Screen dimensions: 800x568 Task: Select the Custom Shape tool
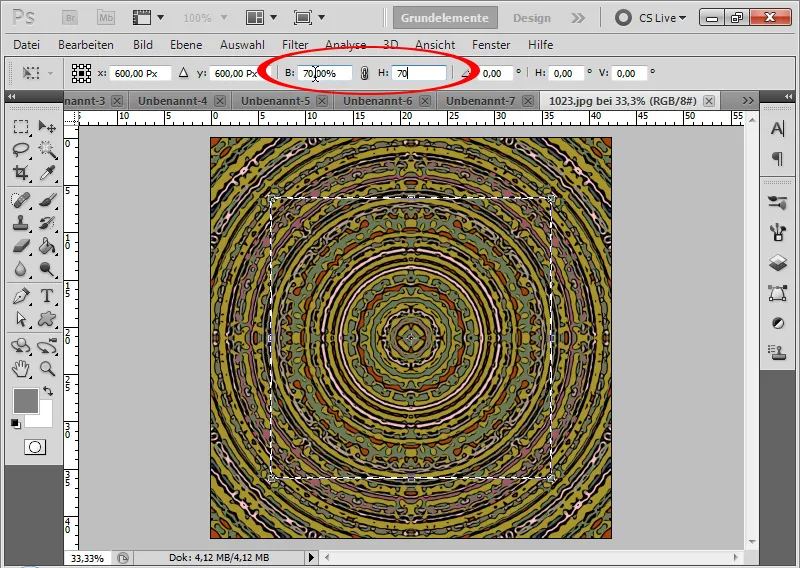(x=47, y=319)
